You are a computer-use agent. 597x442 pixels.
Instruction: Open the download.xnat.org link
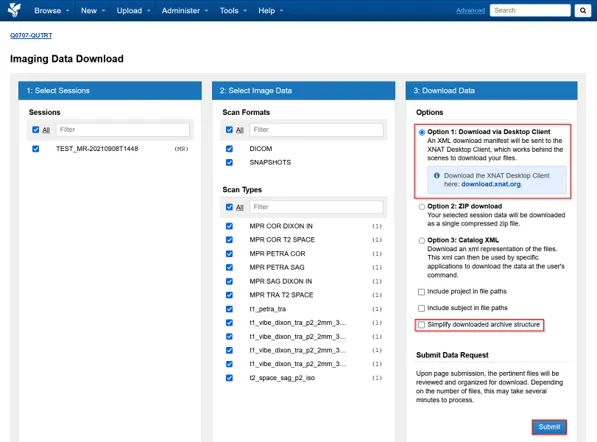491,184
